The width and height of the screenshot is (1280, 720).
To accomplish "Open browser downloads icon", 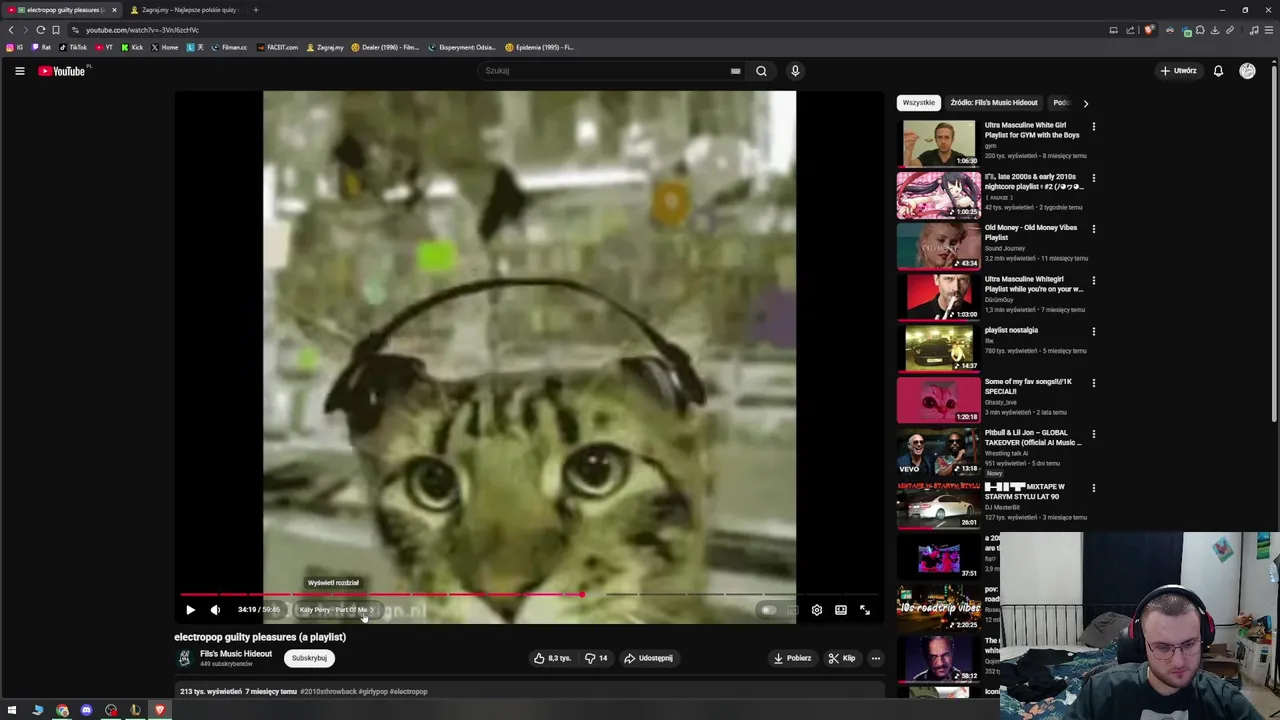I will point(1215,30).
